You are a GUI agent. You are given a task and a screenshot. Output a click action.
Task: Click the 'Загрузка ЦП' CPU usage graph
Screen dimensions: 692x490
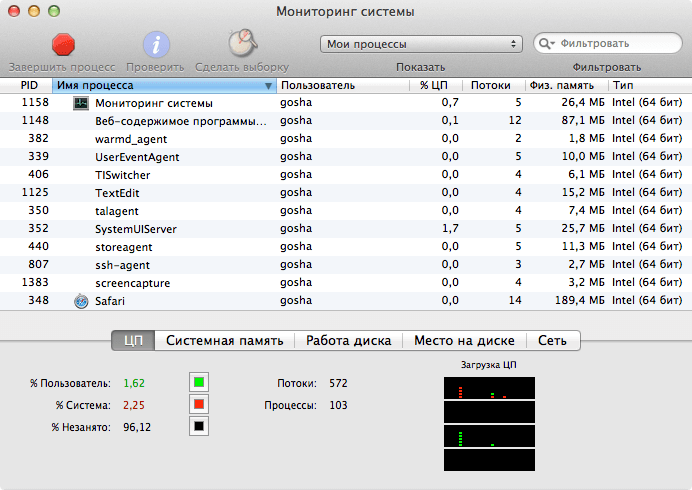click(x=489, y=424)
